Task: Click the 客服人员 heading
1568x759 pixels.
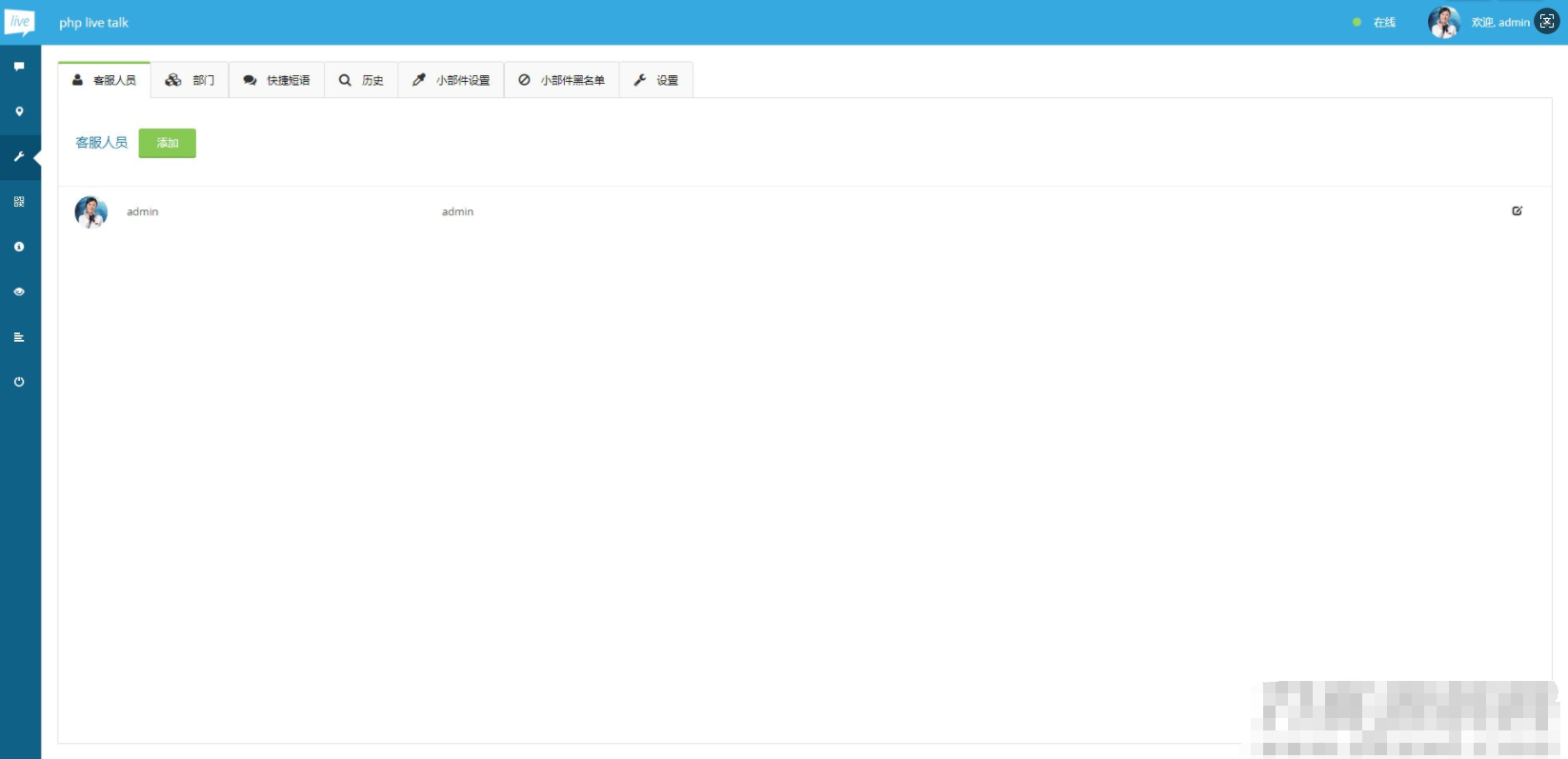Action: coord(102,143)
